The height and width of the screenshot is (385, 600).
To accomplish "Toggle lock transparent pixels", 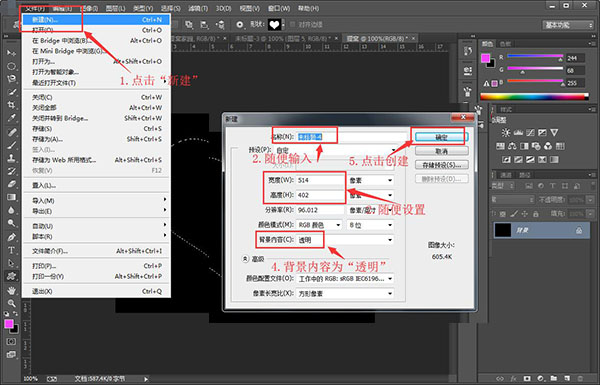I will [x=503, y=214].
